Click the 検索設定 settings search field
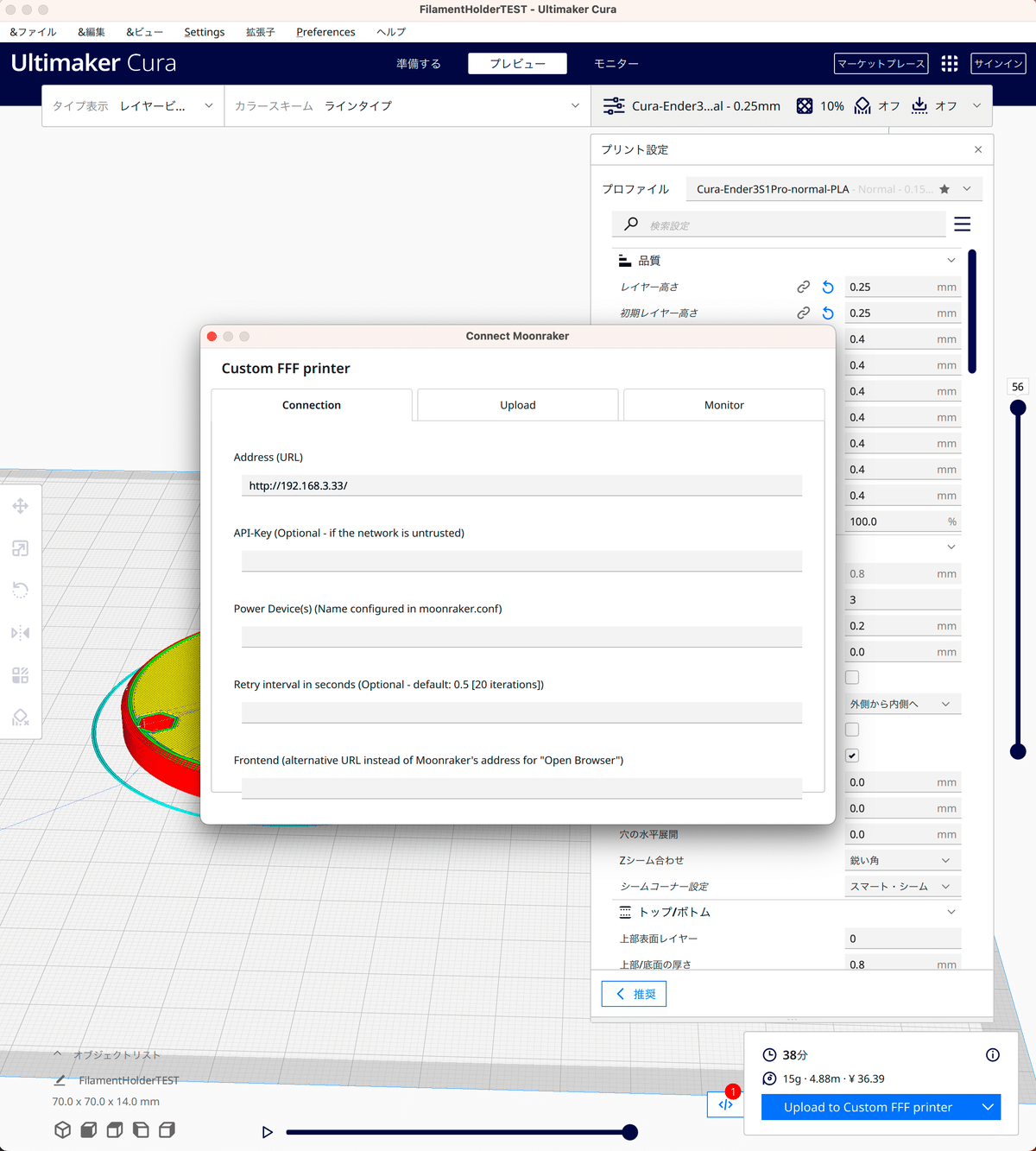Image resolution: width=1036 pixels, height=1151 pixels. [x=779, y=225]
